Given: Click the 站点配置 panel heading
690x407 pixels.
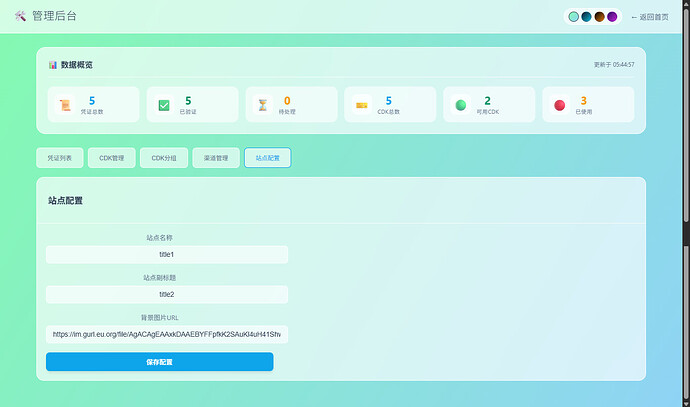Looking at the screenshot, I should click(66, 201).
